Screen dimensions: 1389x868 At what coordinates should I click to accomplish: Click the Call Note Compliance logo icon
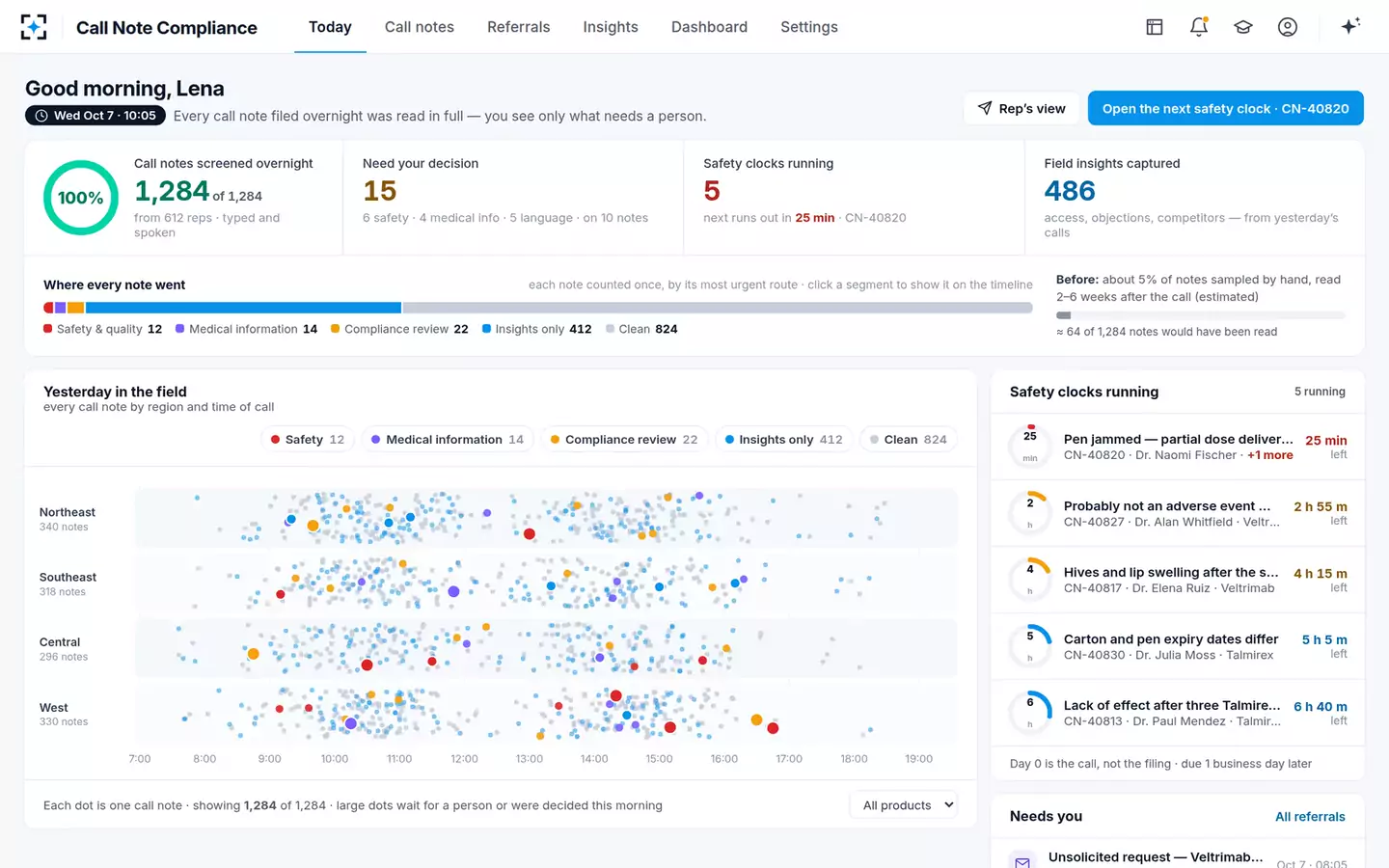click(34, 27)
